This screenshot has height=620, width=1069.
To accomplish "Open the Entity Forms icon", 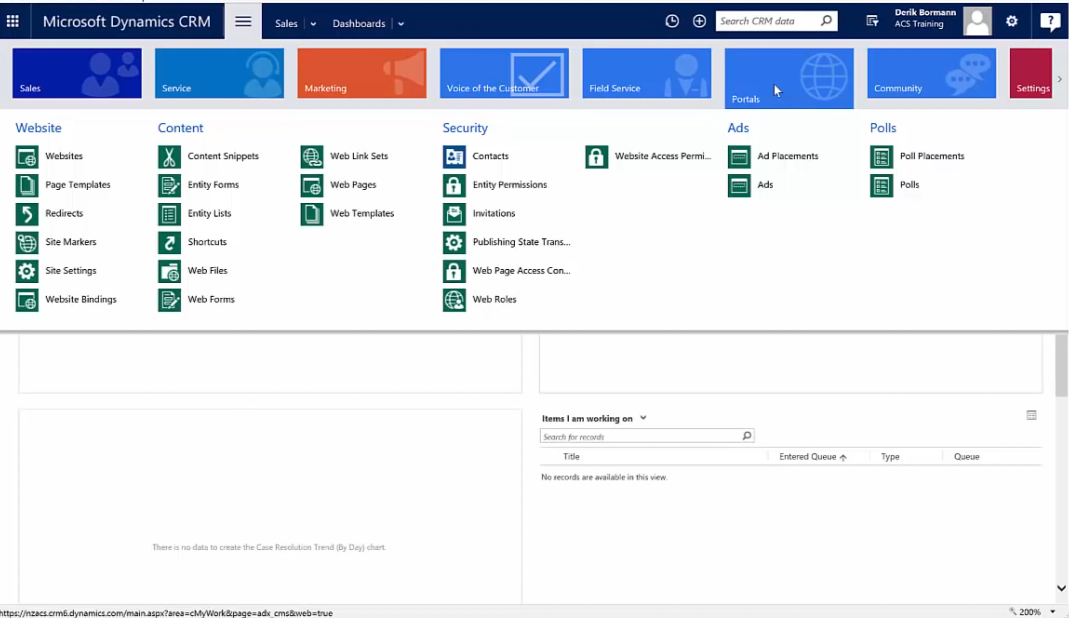I will click(x=169, y=186).
